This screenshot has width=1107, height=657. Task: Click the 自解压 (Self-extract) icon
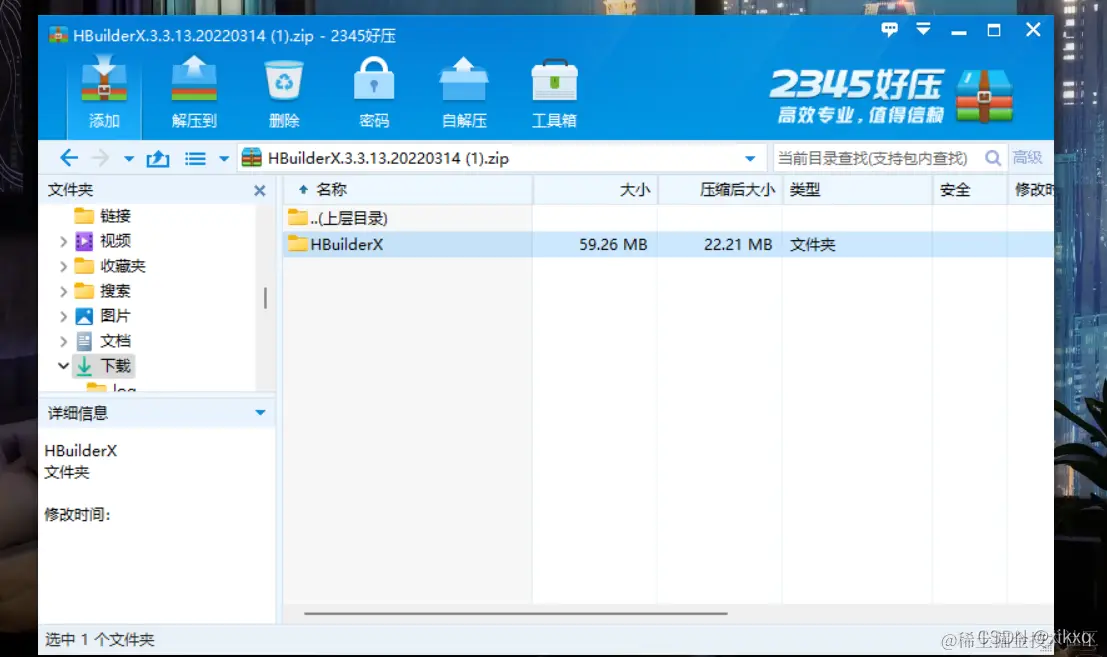pyautogui.click(x=464, y=92)
